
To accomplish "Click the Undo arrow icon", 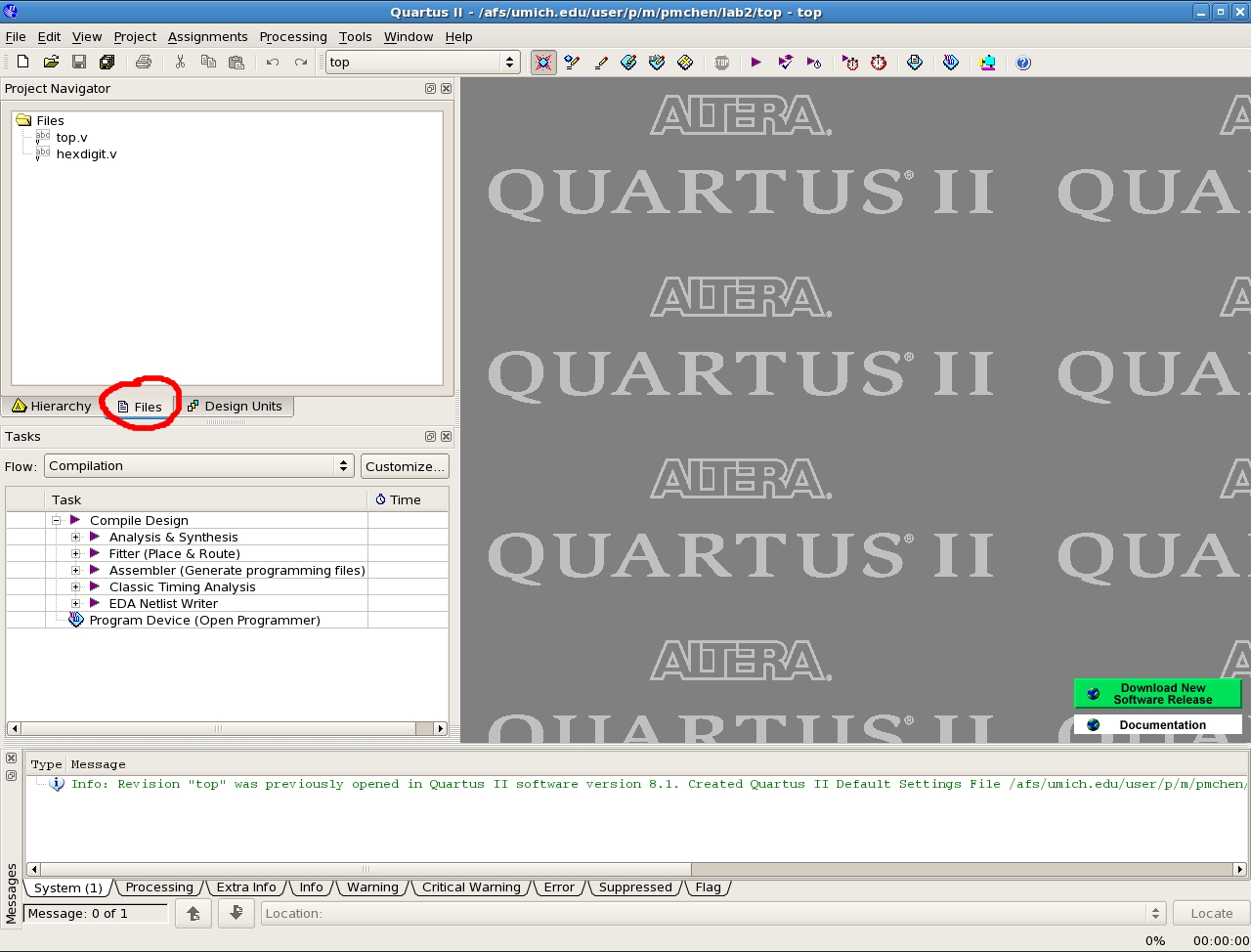I will click(x=273, y=63).
